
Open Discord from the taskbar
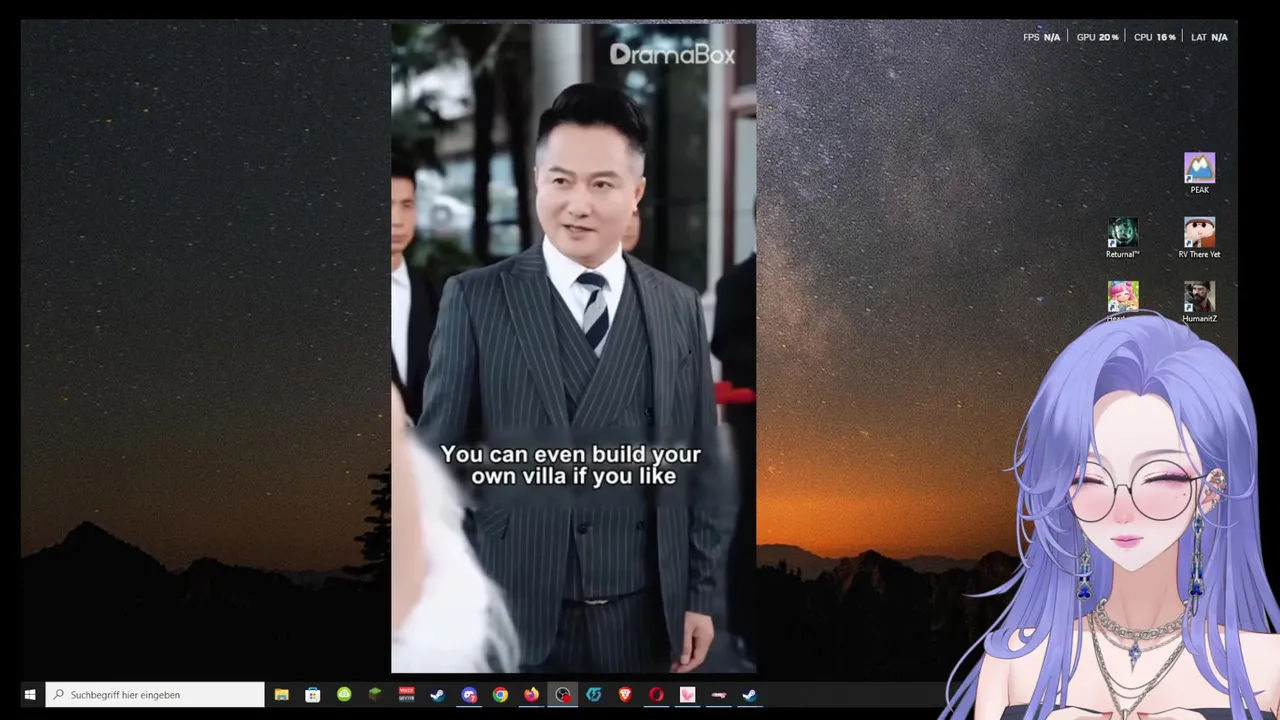pos(469,695)
